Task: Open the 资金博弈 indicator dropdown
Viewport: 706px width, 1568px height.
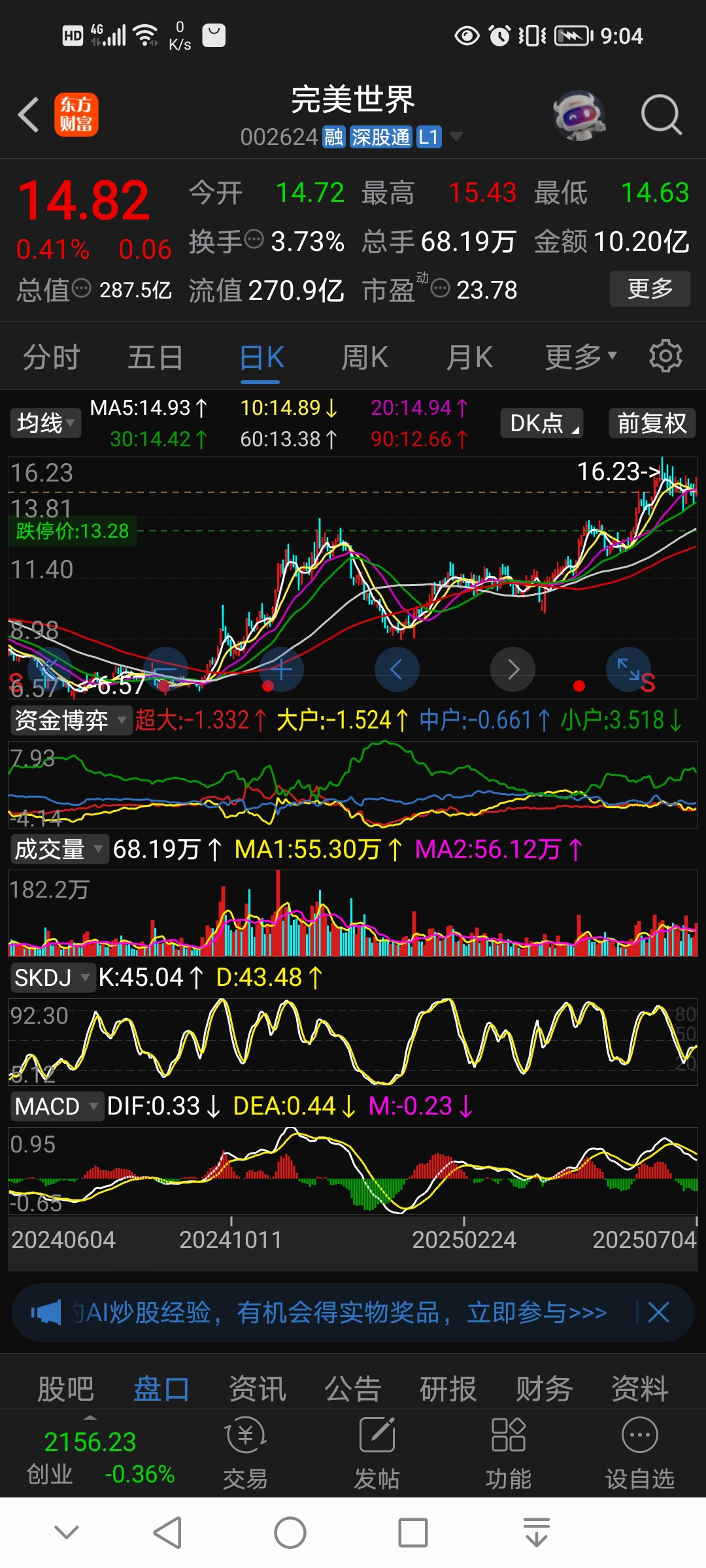Action: click(71, 721)
